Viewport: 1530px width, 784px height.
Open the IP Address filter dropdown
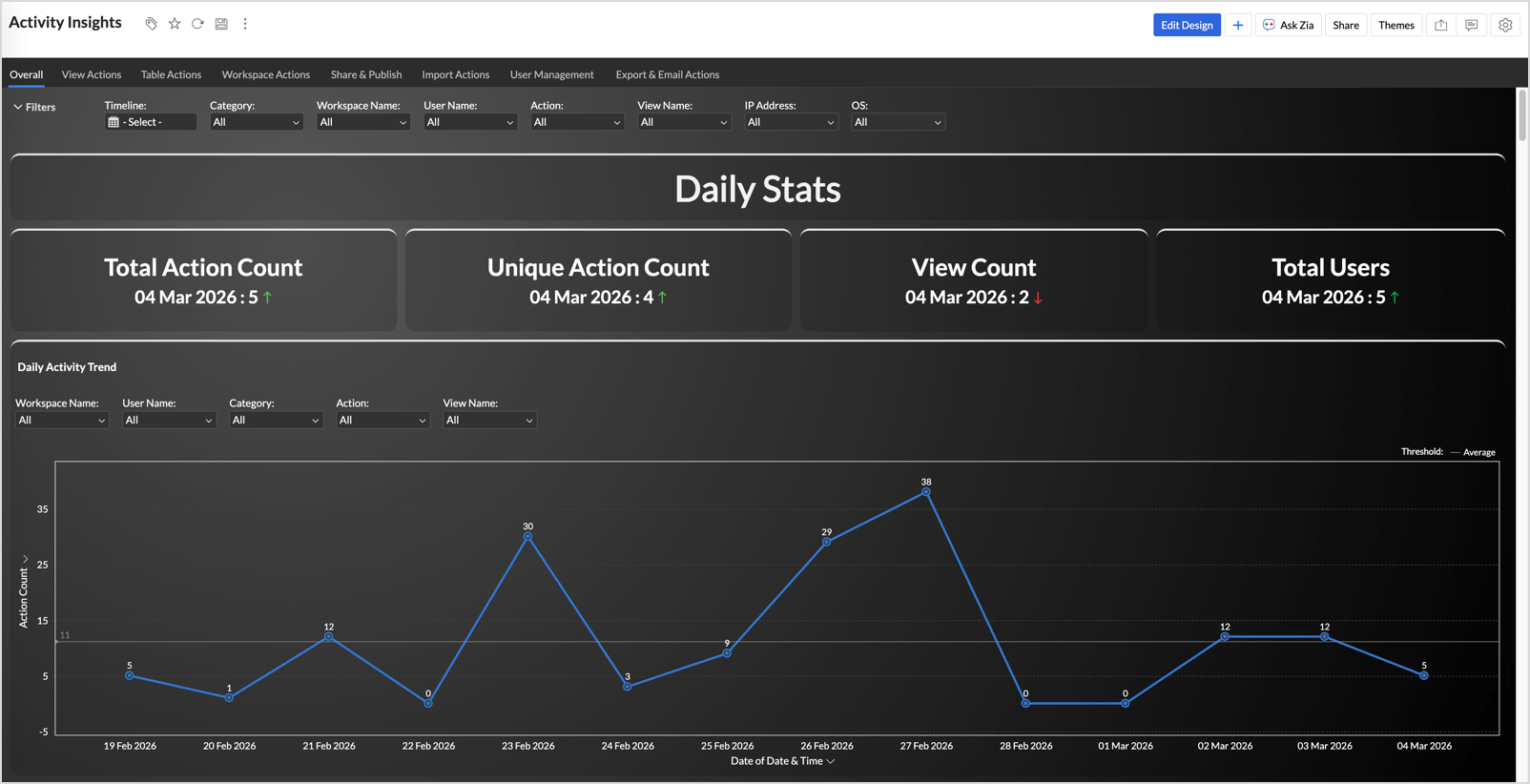tap(791, 122)
